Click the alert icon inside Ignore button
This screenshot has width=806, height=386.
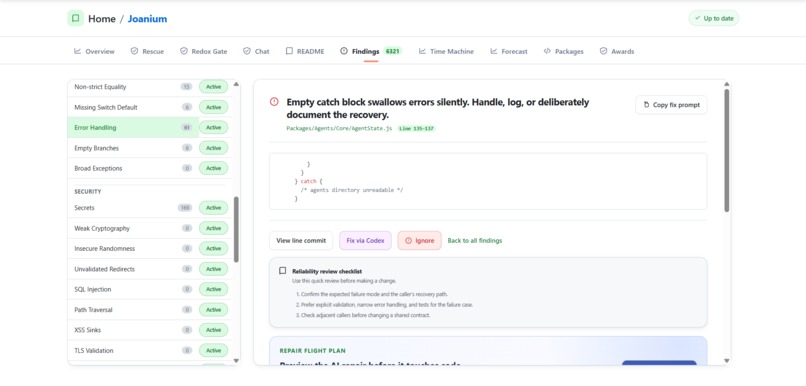(409, 241)
